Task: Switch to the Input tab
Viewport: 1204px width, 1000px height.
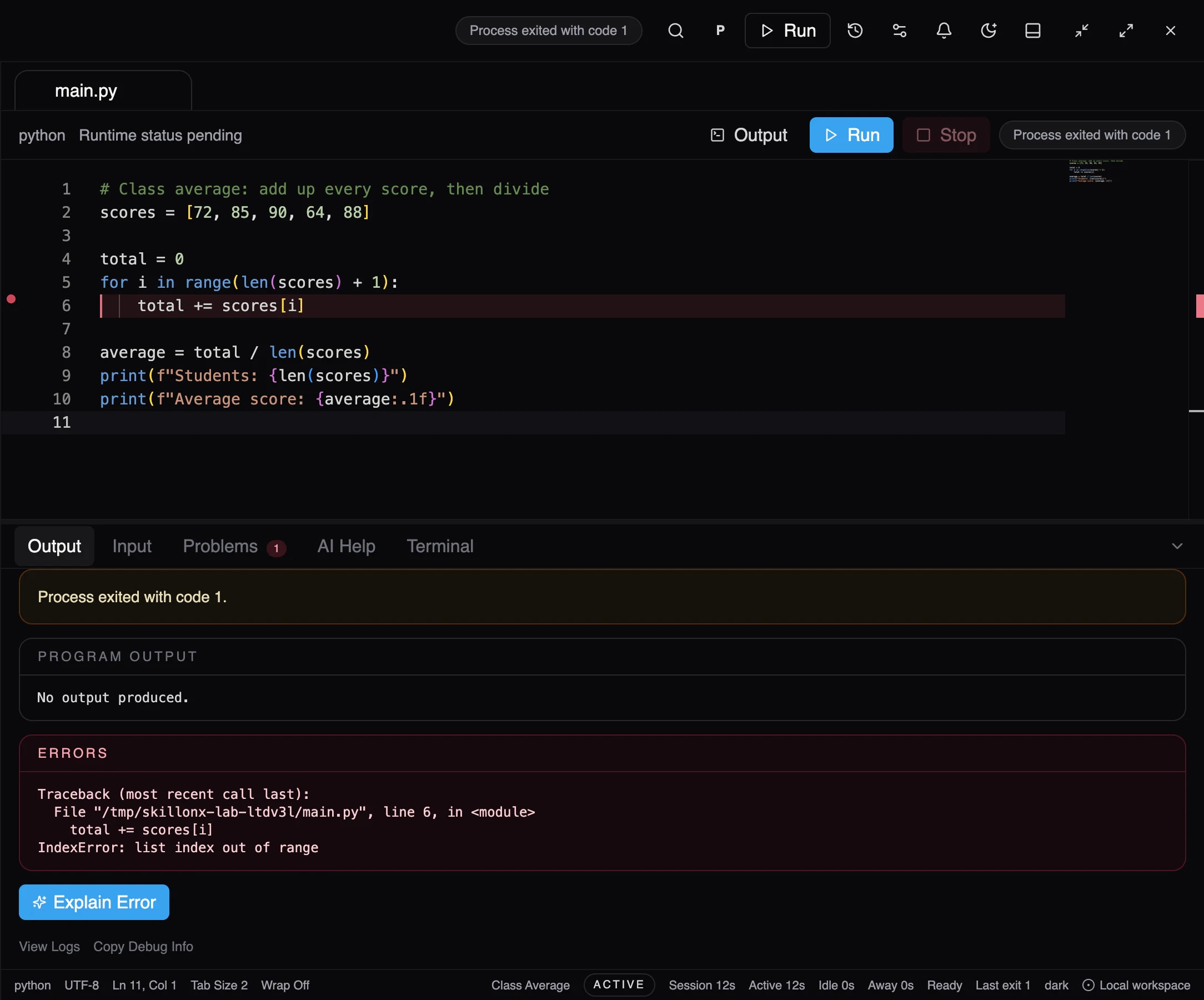Action: point(132,546)
